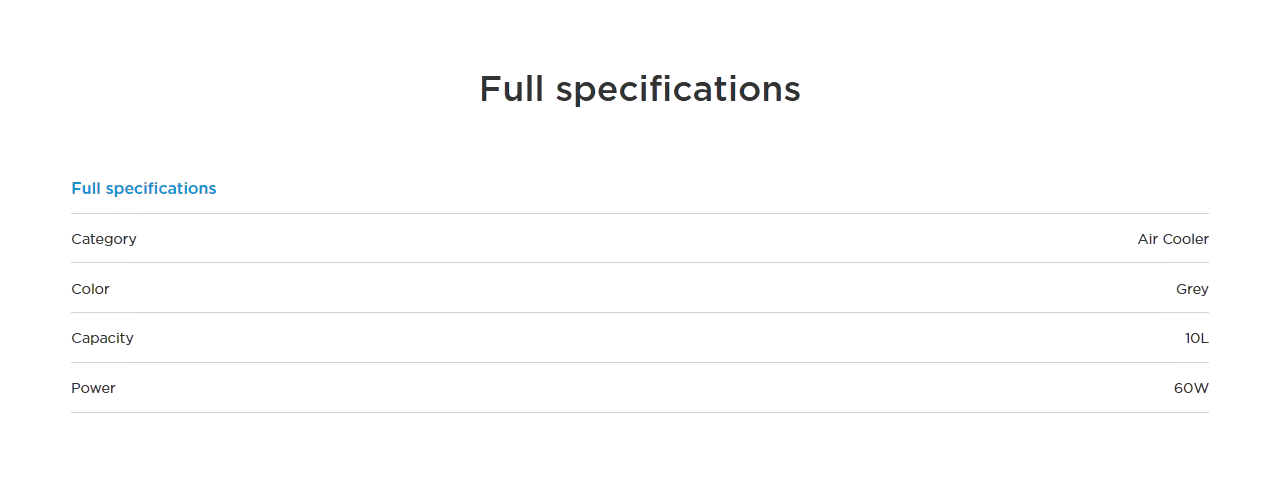
Task: Click the word Full in blue header
Action: click(86, 188)
